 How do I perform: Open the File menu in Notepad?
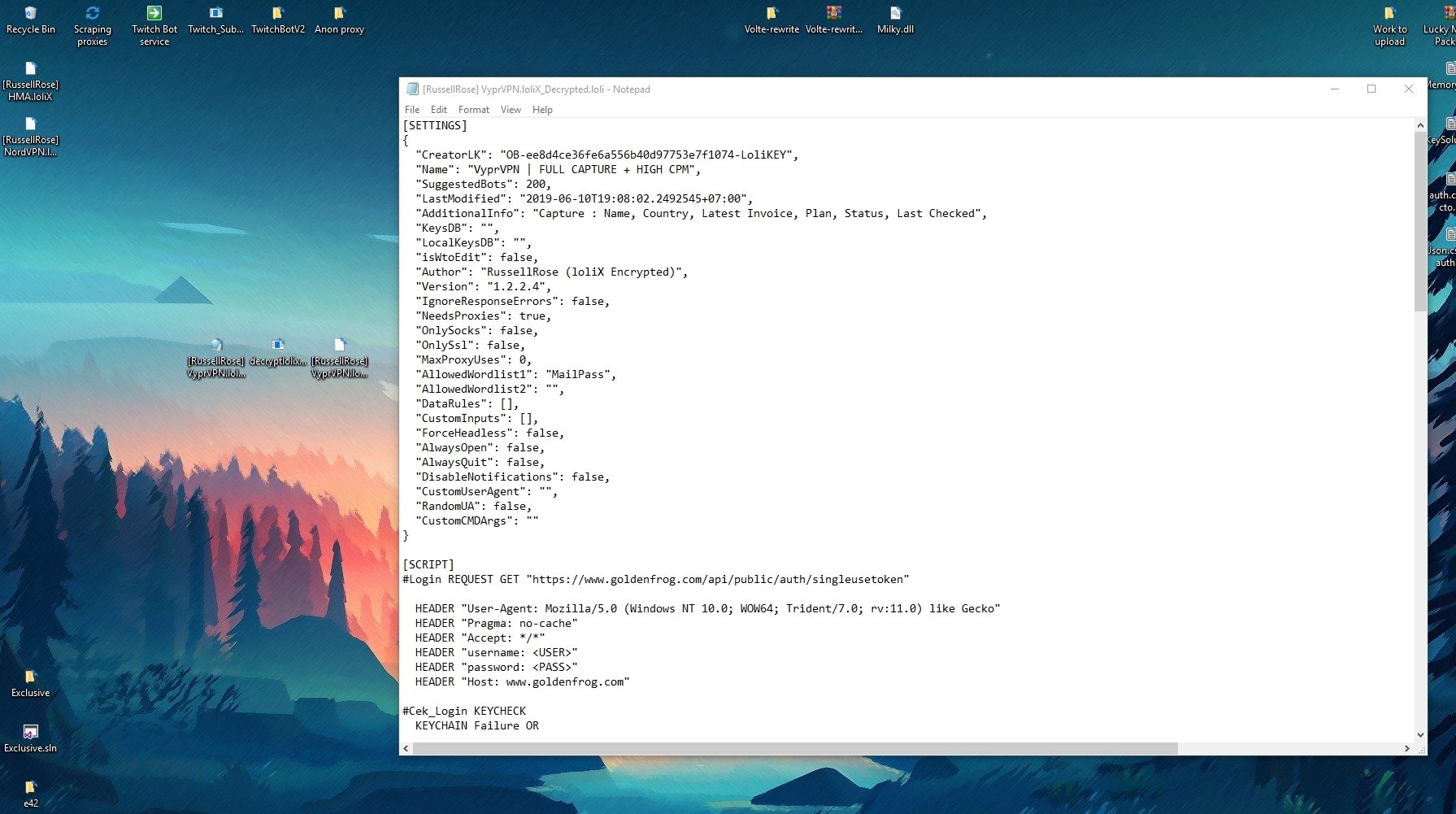[x=412, y=110]
